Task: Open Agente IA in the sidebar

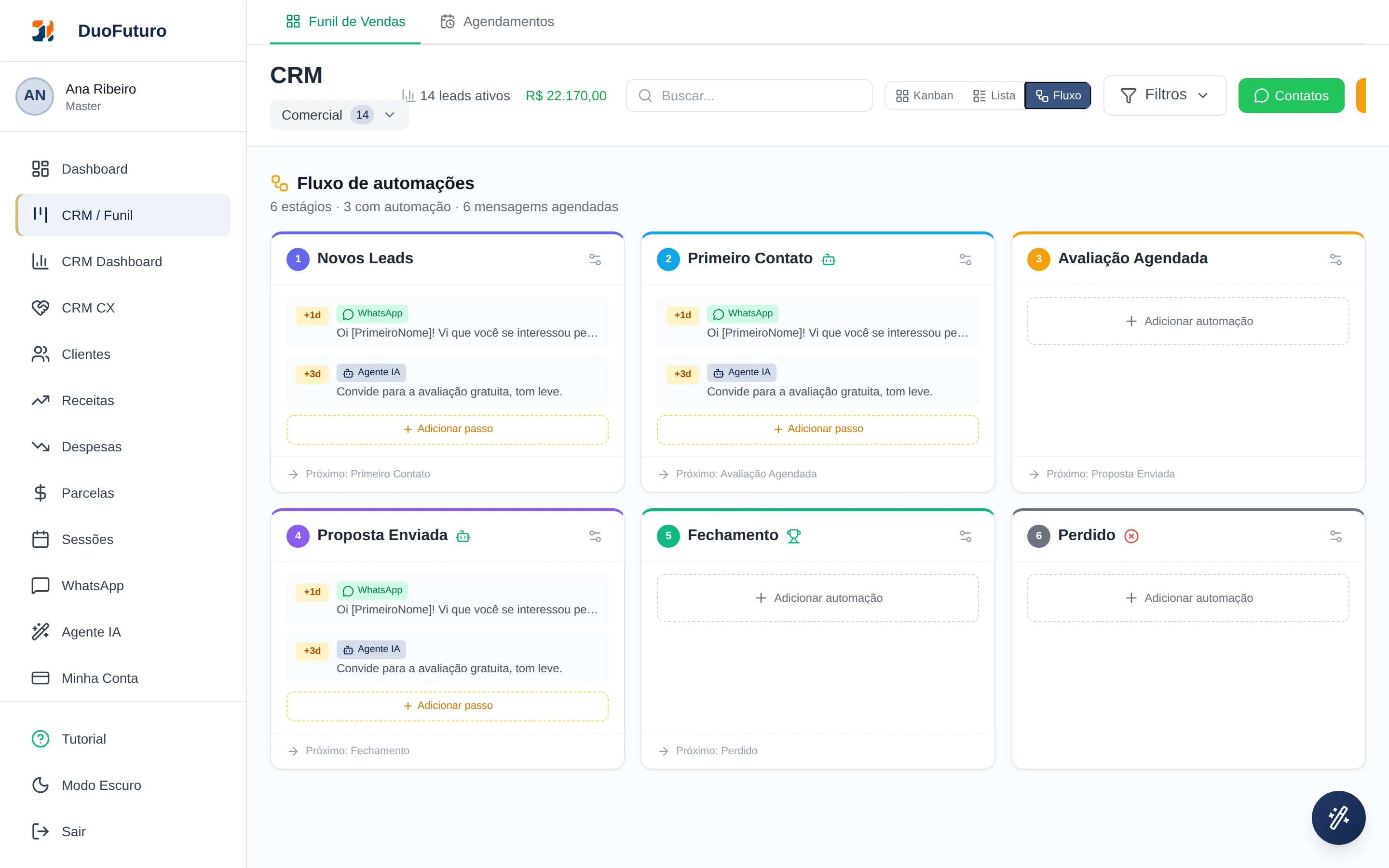Action: click(123, 632)
